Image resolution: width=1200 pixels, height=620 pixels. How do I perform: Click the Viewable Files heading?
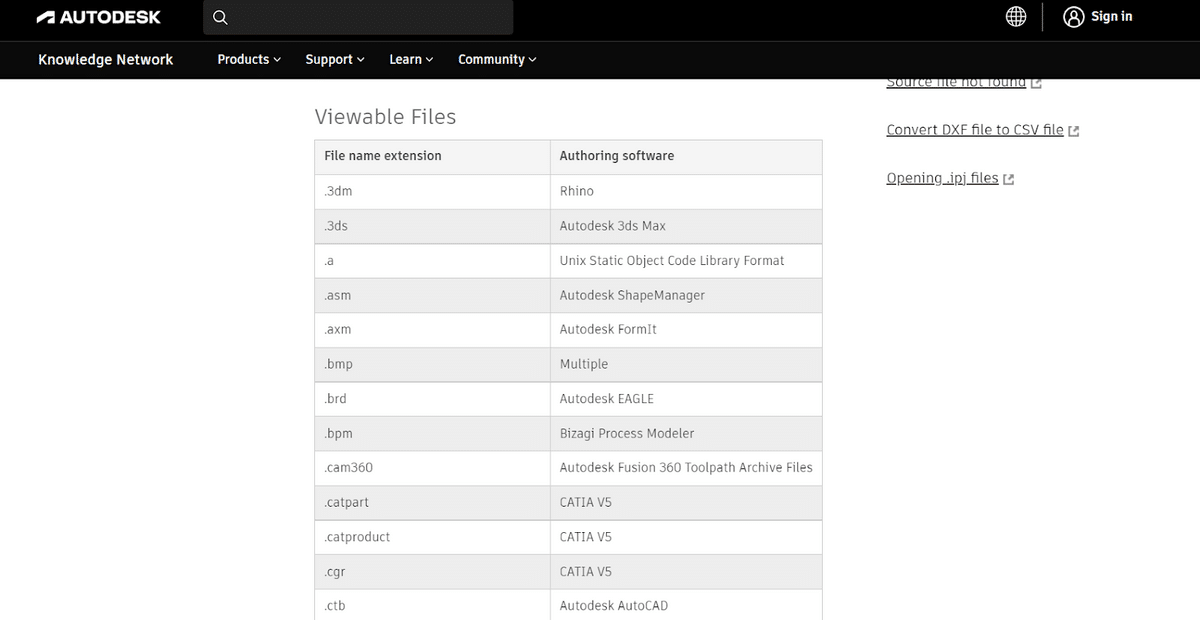(385, 117)
